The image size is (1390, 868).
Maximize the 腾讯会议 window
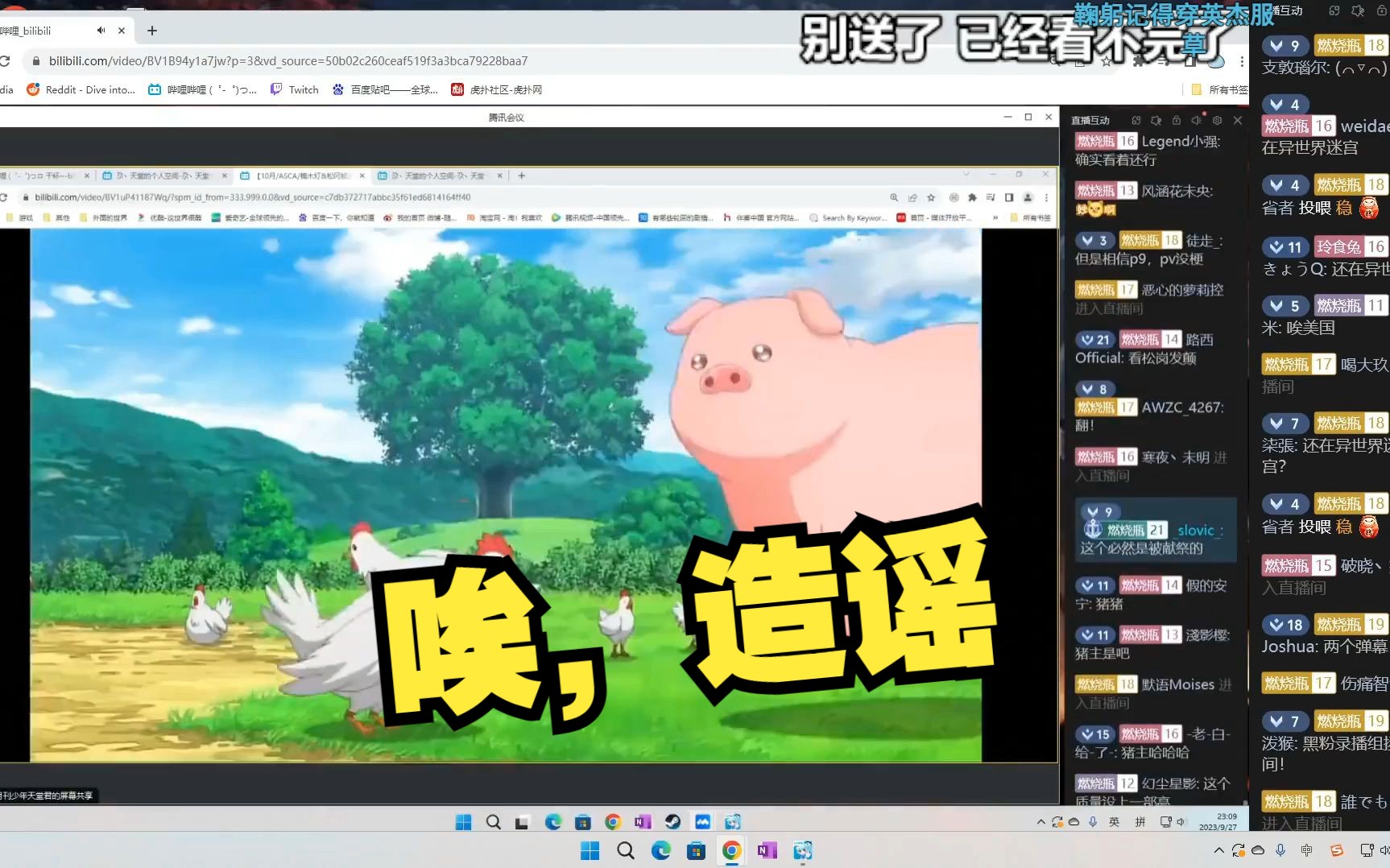(1028, 118)
